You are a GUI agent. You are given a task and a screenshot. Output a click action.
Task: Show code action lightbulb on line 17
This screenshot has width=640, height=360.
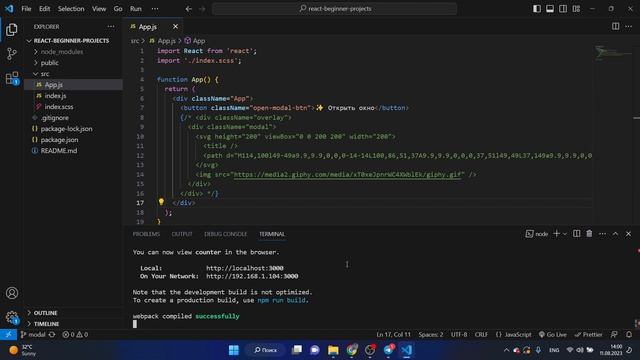pos(161,202)
